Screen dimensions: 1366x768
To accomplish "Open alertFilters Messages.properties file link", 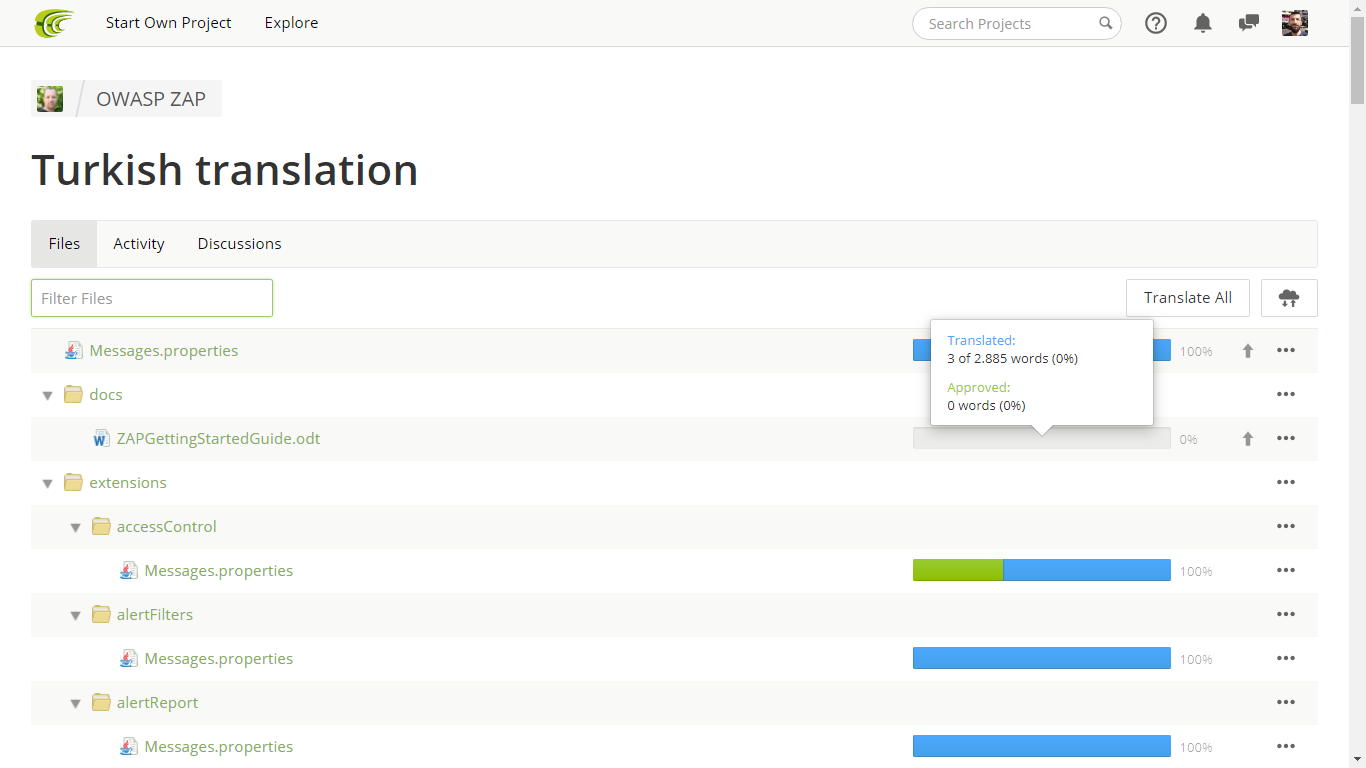I will (x=219, y=659).
